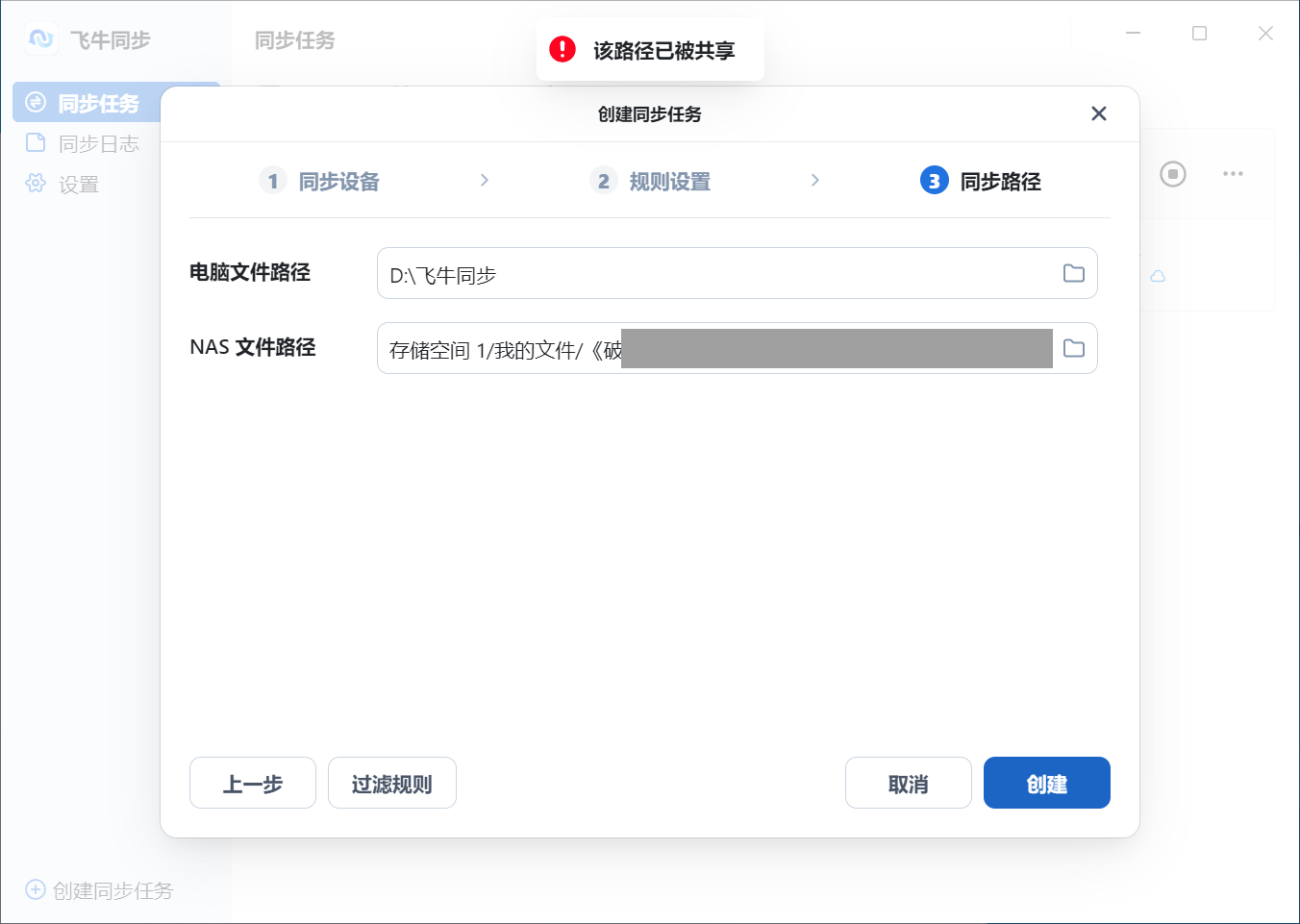Click 创建同步任务 at sidebar bottom
1300x924 pixels.
(99, 890)
